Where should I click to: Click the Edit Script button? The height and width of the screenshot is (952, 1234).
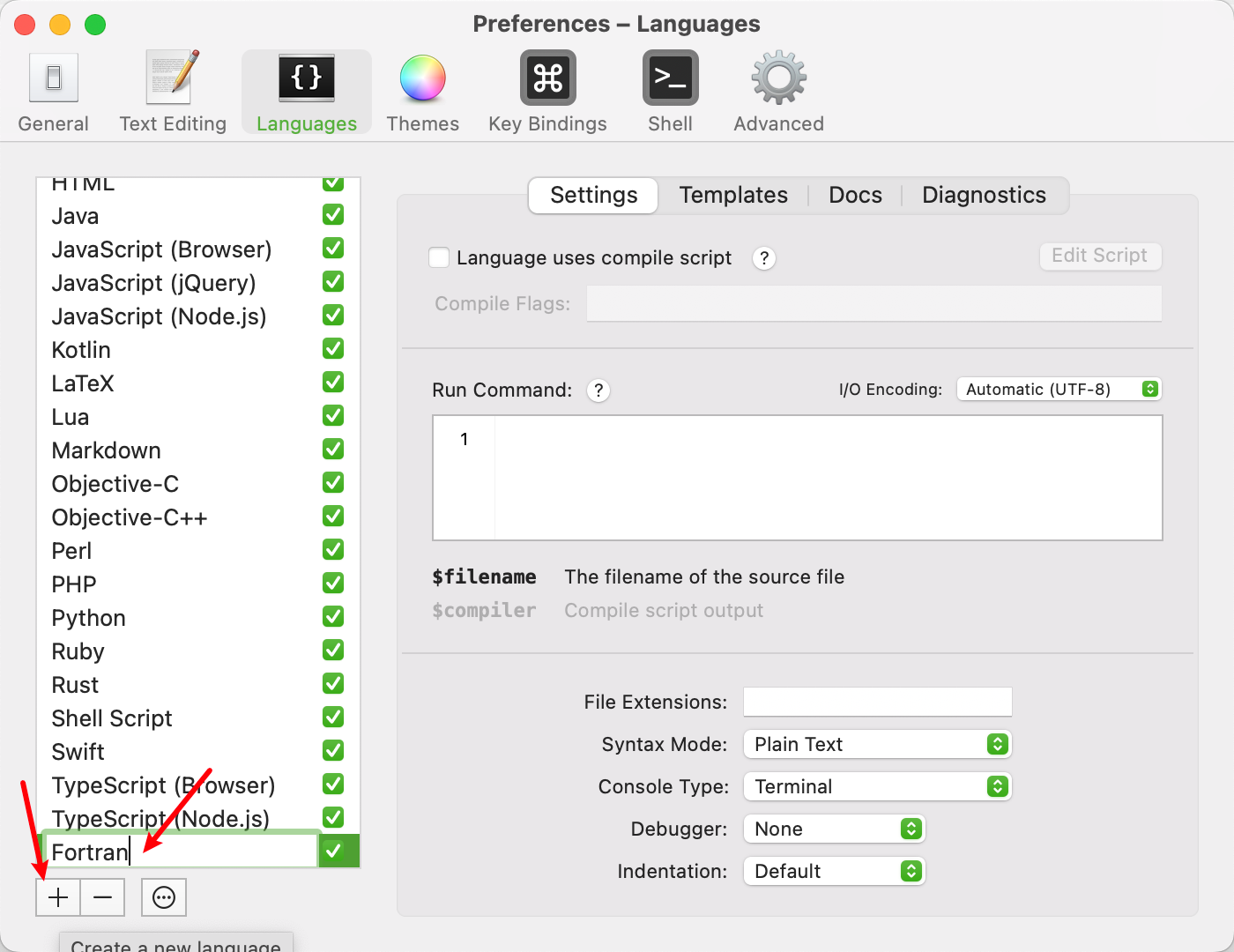tap(1100, 256)
